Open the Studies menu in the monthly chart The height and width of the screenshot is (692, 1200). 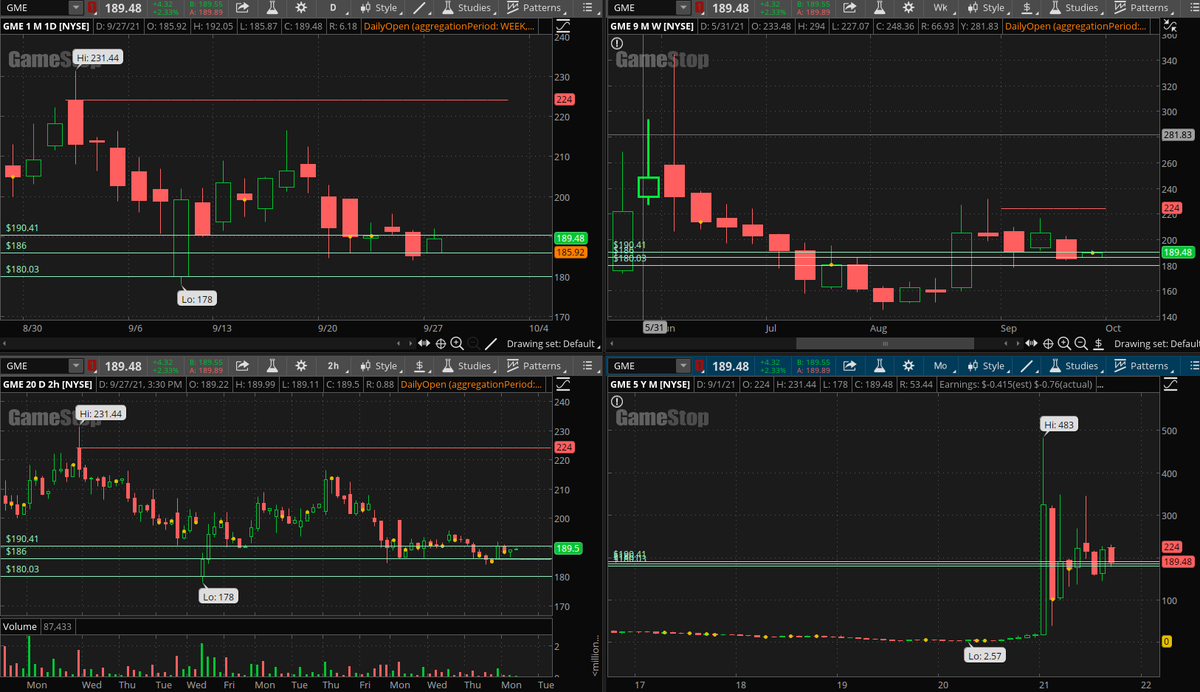tap(1074, 366)
